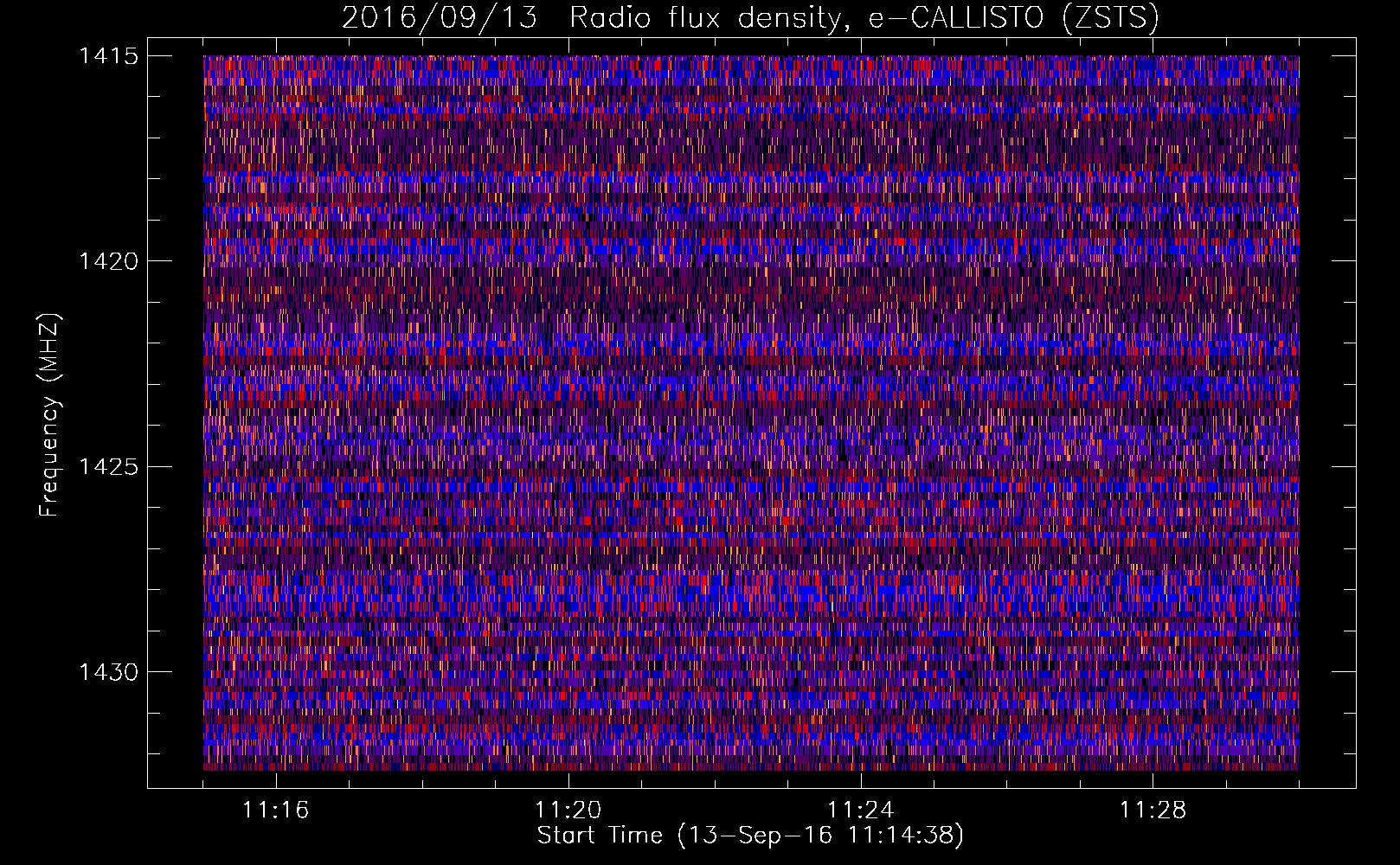1400x865 pixels.
Task: Click the 11:16 time tick label
Action: (x=276, y=811)
